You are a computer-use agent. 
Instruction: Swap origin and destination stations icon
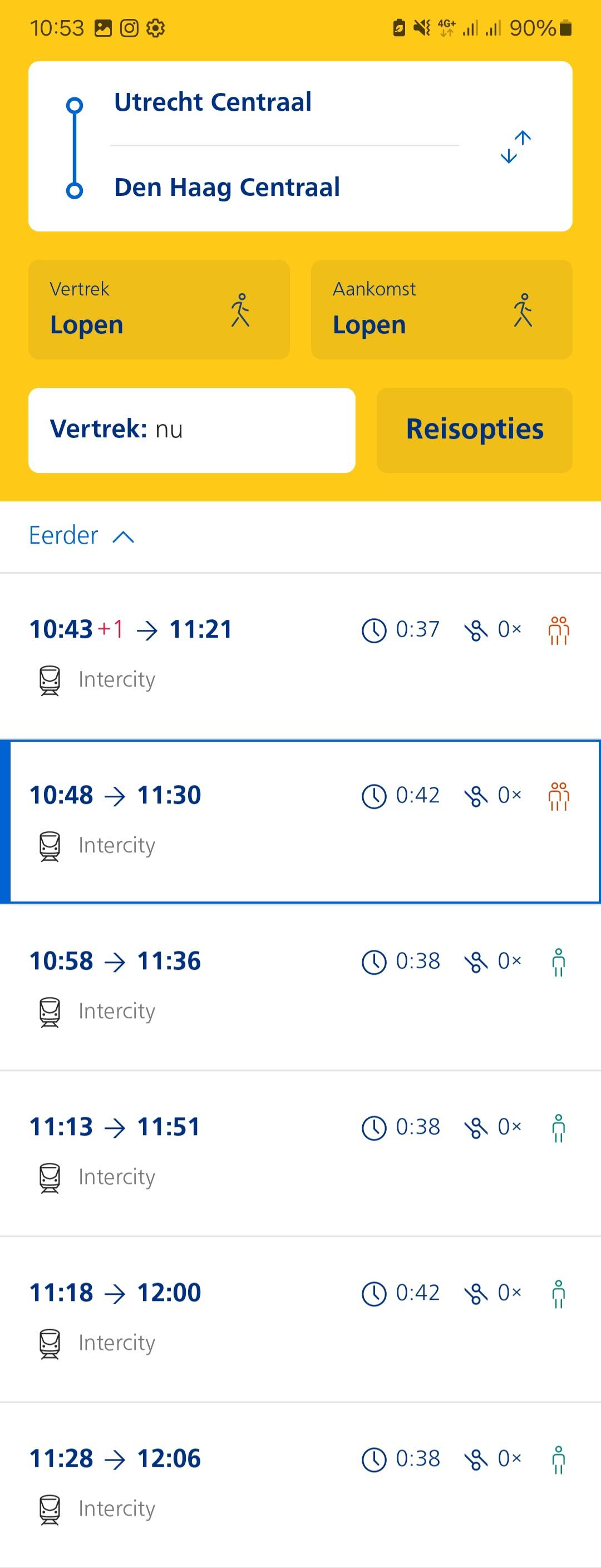tap(515, 147)
